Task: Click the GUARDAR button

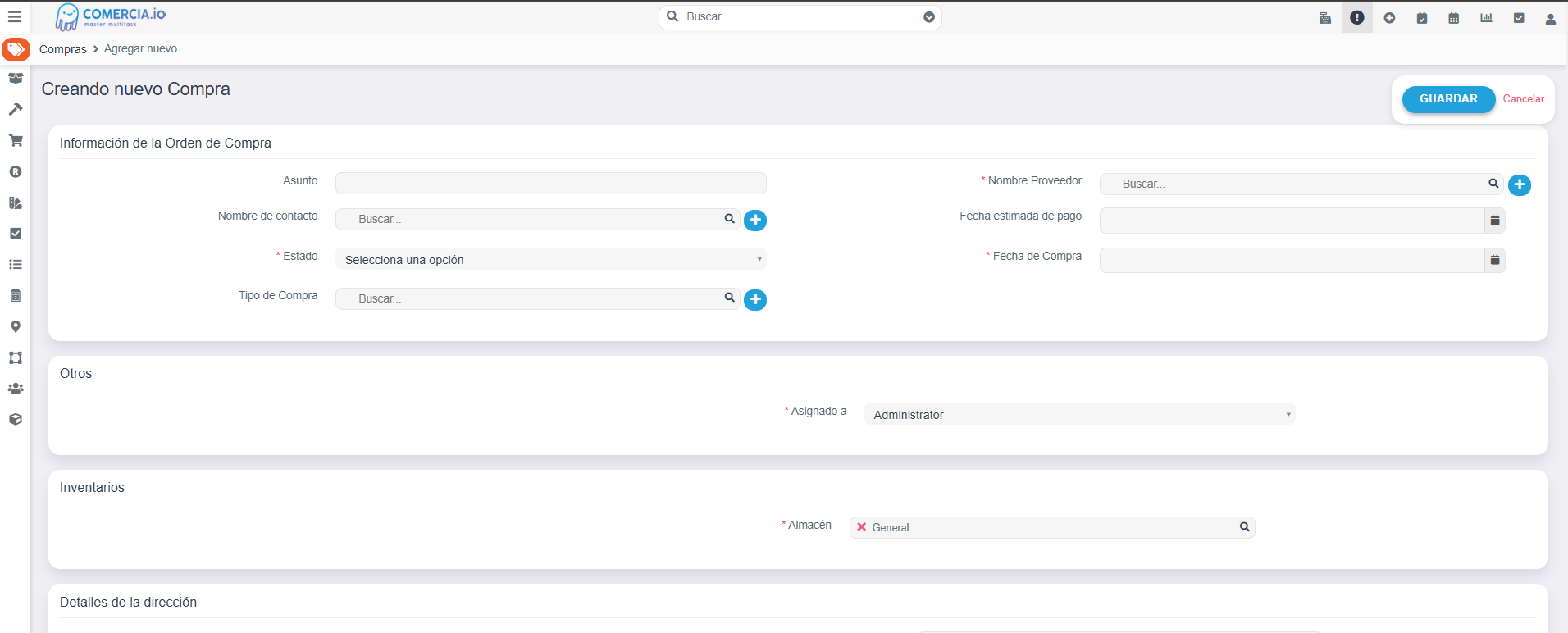Action: pos(1448,99)
